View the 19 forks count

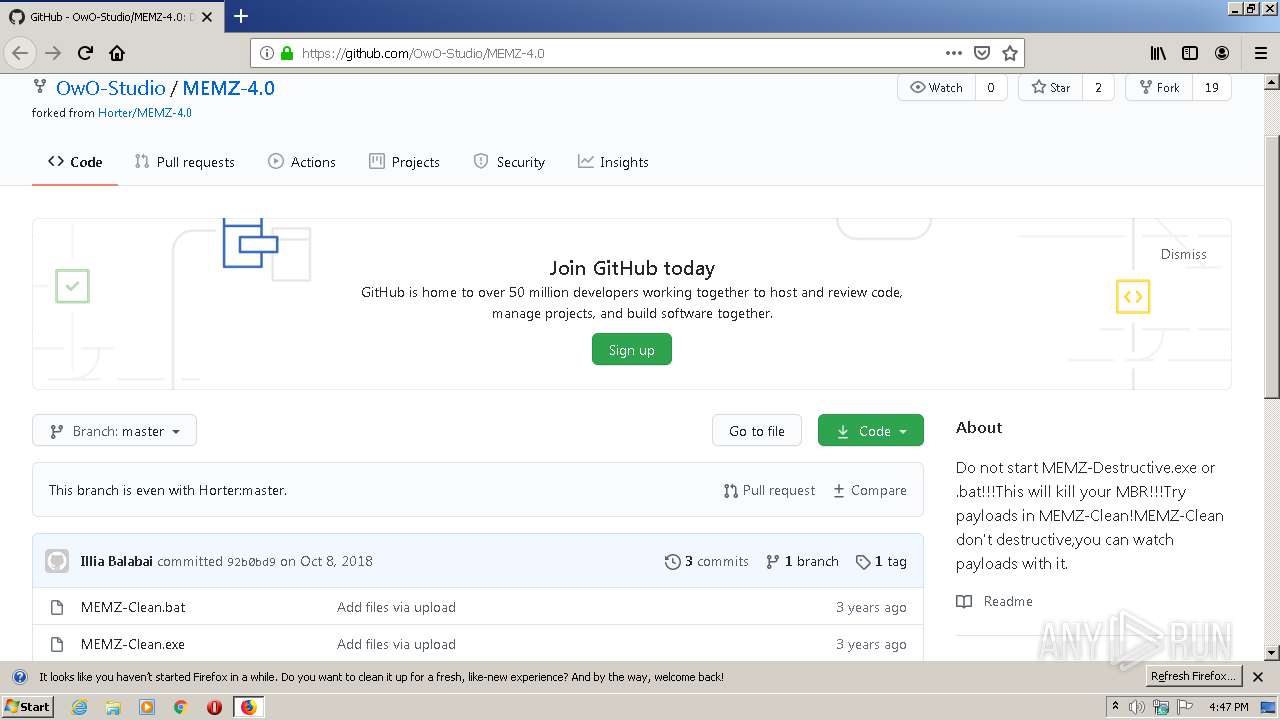[1211, 87]
